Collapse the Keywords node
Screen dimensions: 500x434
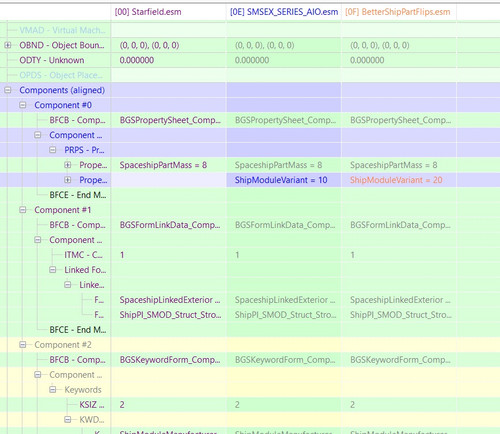click(x=53, y=390)
